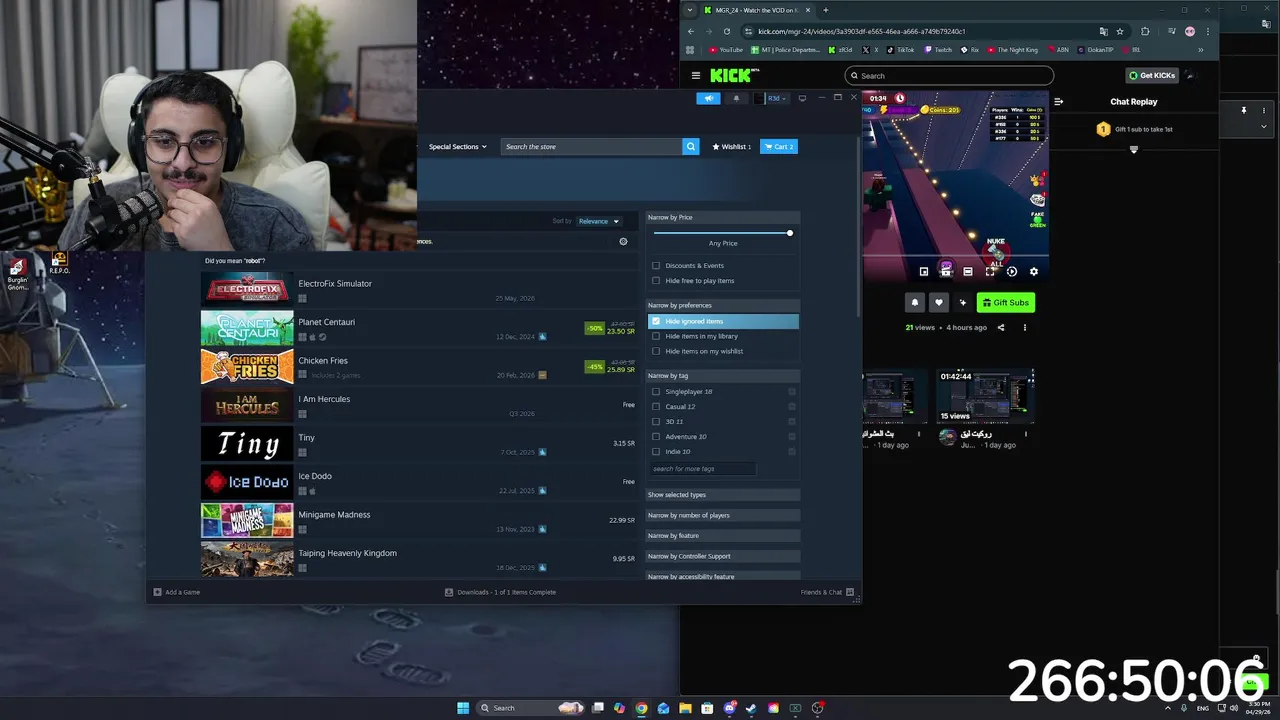Check Discounts & Events filter
Screen dimensions: 1280x720
click(x=656, y=265)
